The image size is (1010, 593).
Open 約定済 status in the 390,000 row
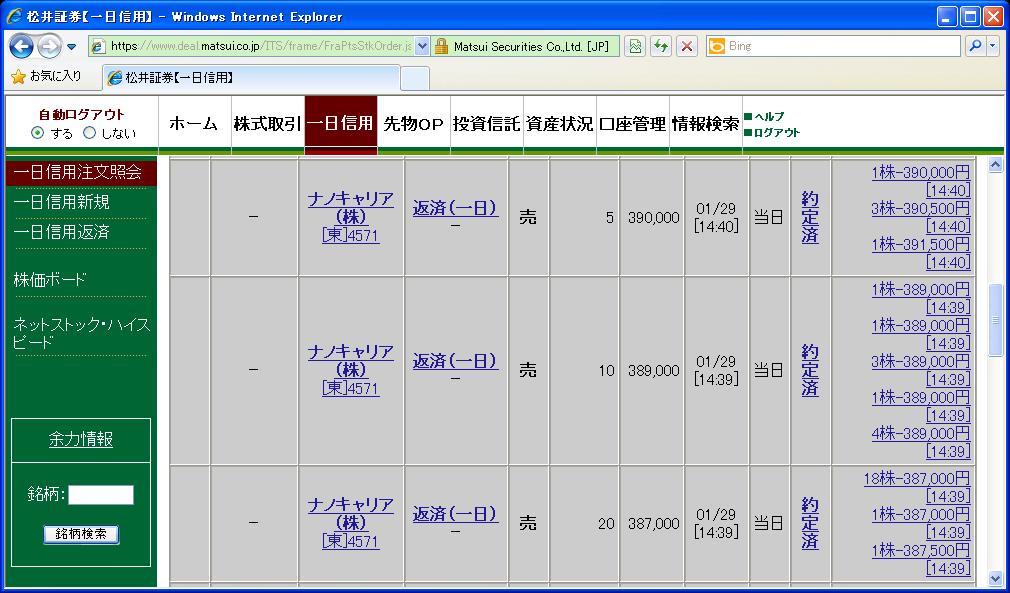810,218
